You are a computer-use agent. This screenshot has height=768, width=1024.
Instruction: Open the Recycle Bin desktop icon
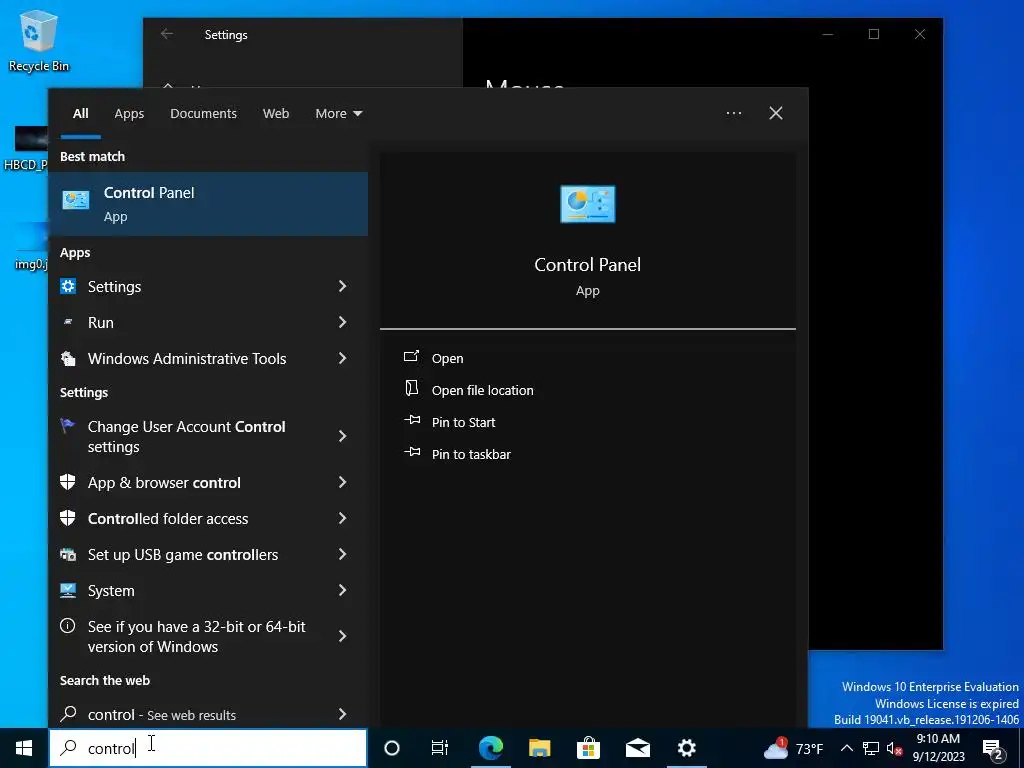point(39,40)
